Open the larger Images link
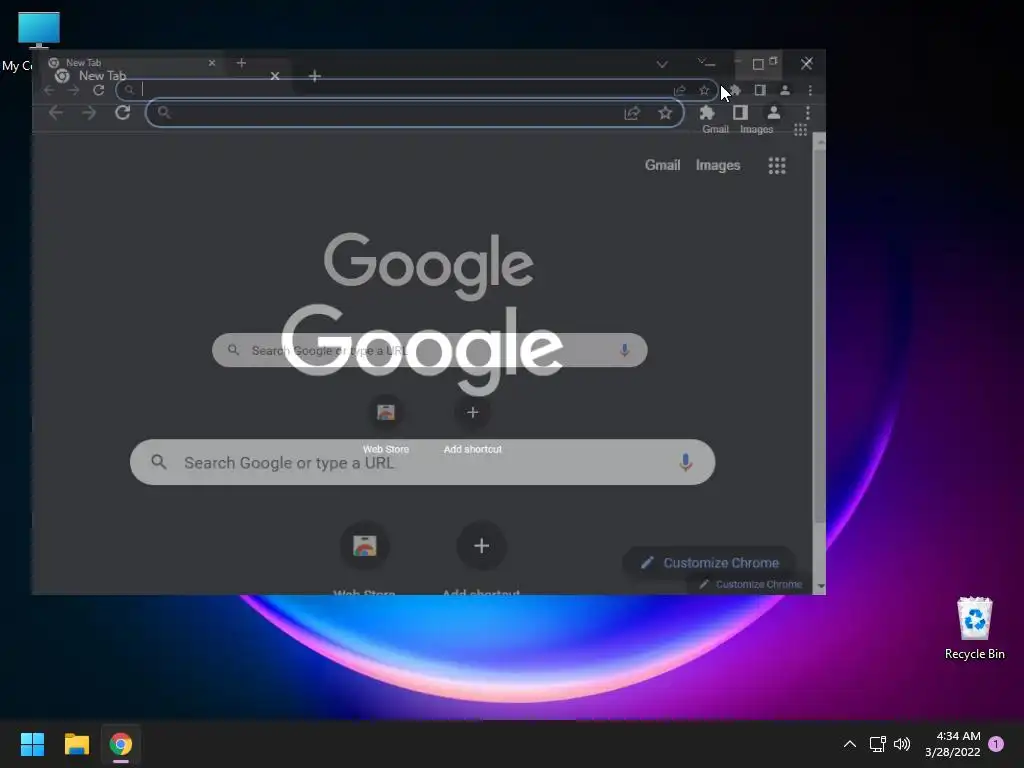The width and height of the screenshot is (1024, 768). coord(718,165)
